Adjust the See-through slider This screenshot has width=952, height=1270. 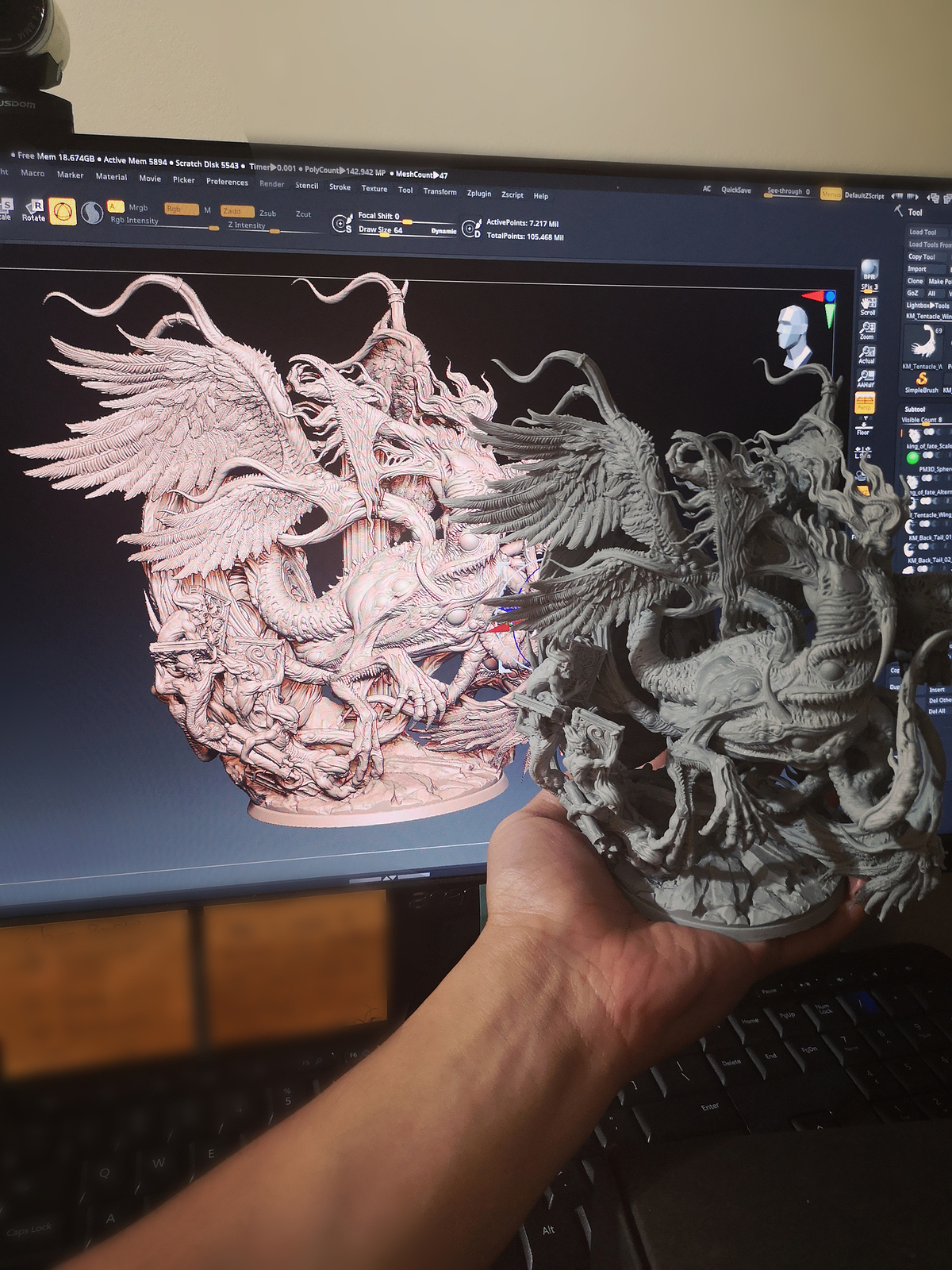(x=788, y=191)
